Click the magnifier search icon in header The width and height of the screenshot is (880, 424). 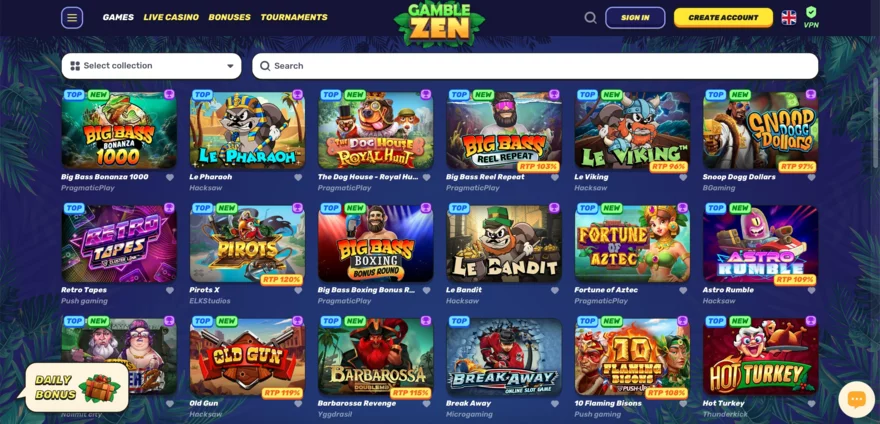[x=590, y=17]
